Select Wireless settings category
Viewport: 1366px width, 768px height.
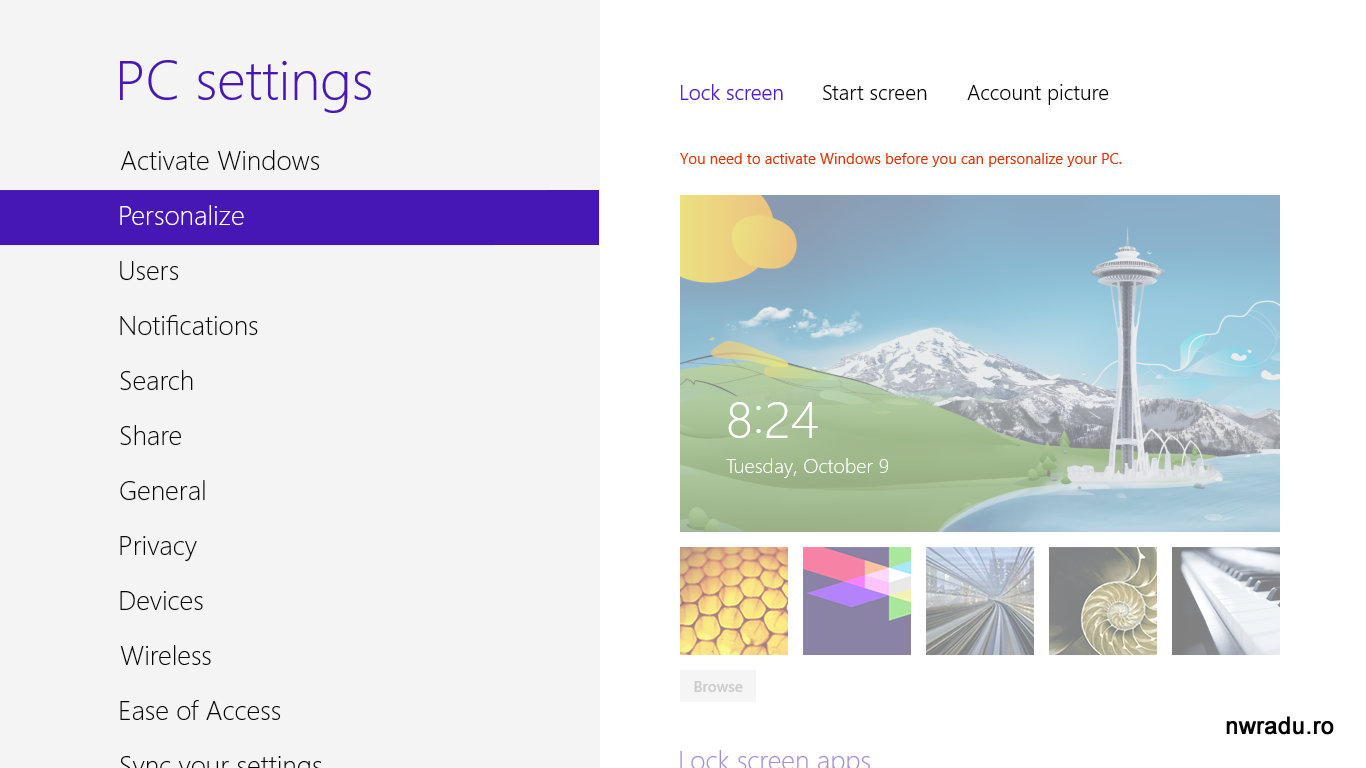point(166,656)
